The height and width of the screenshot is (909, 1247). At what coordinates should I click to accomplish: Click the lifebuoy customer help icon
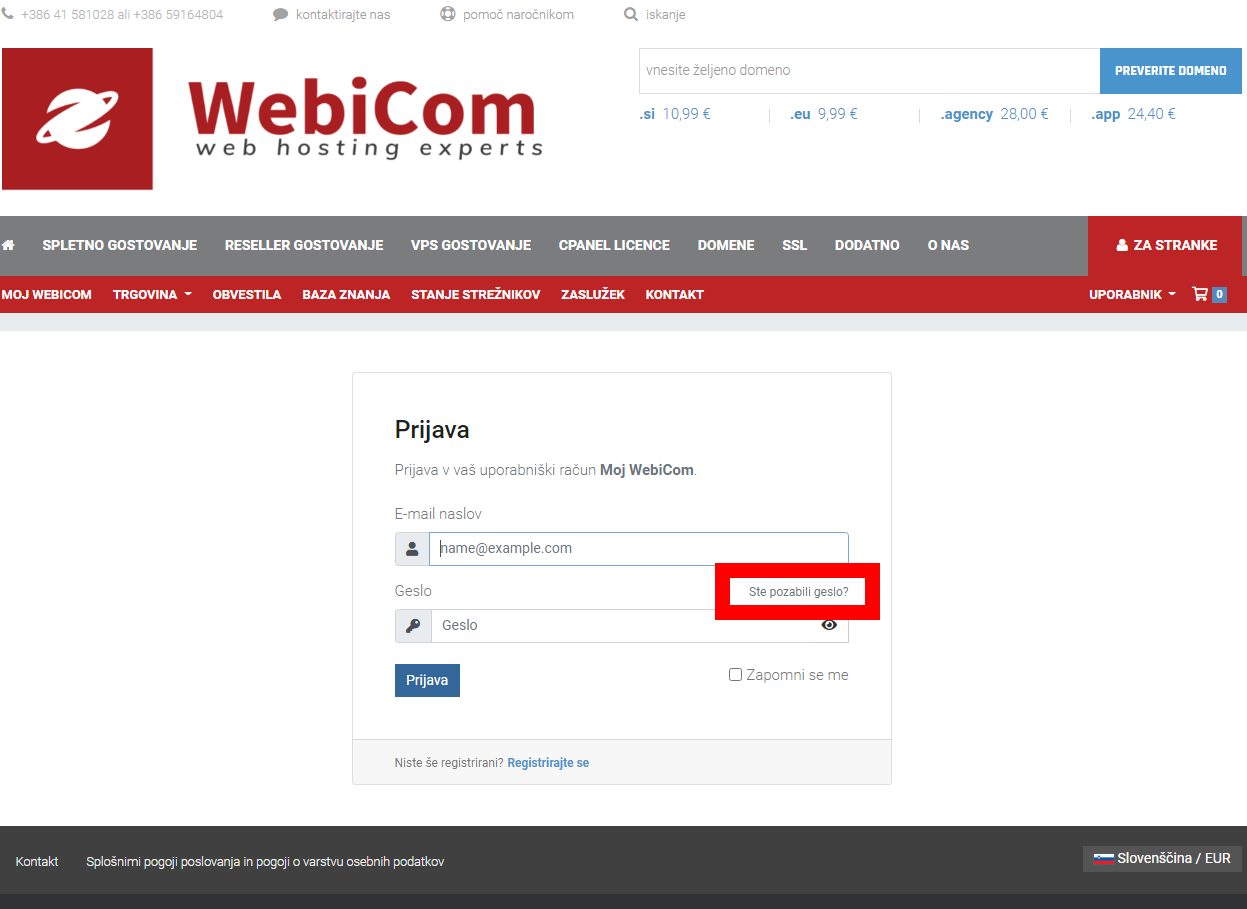tap(448, 15)
